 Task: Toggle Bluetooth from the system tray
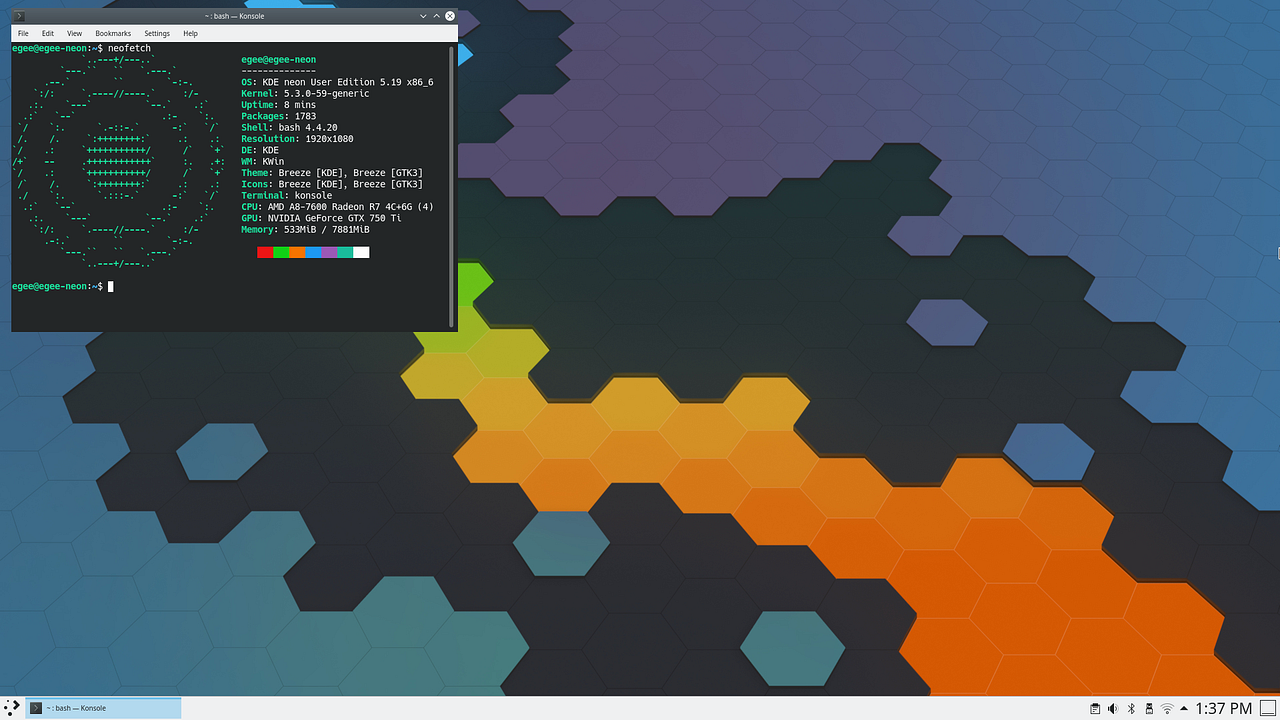[x=1131, y=708]
